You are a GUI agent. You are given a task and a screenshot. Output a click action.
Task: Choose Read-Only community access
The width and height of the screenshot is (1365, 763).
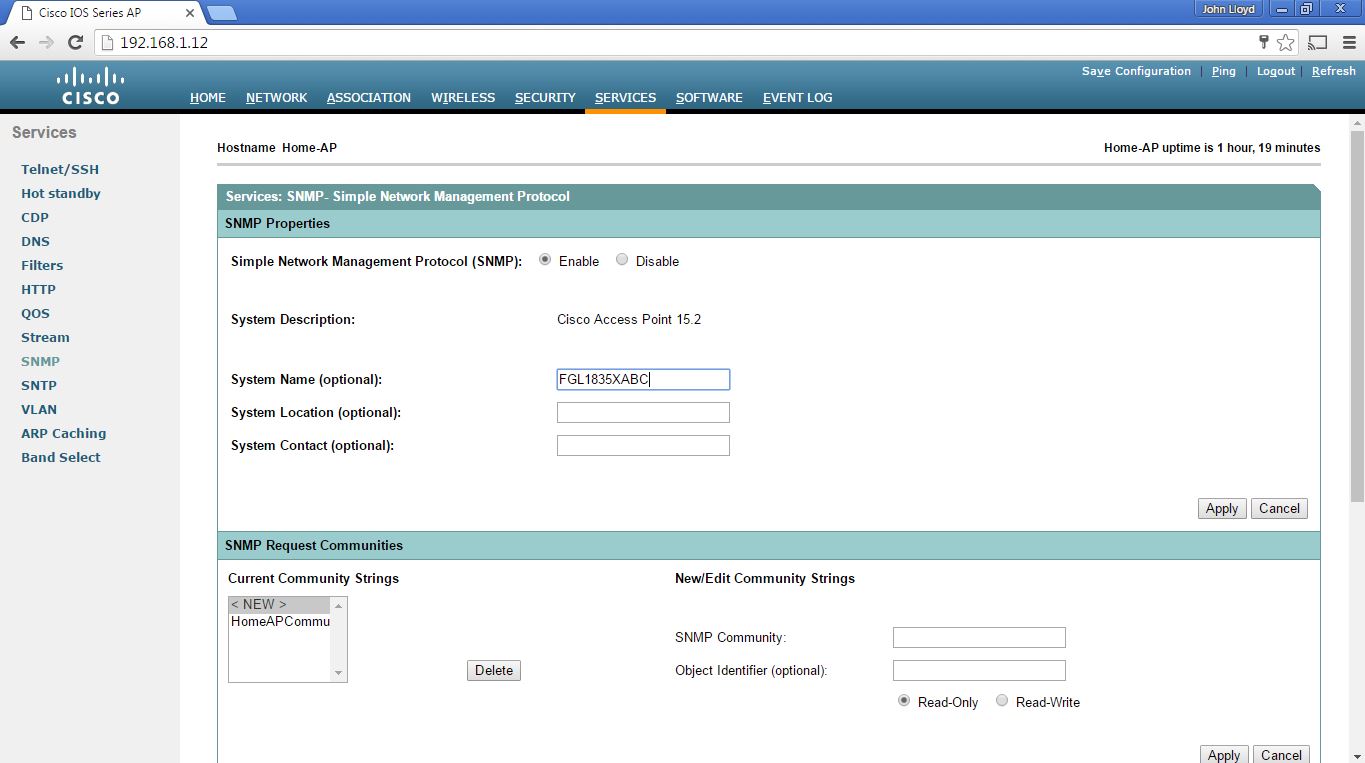tap(904, 701)
